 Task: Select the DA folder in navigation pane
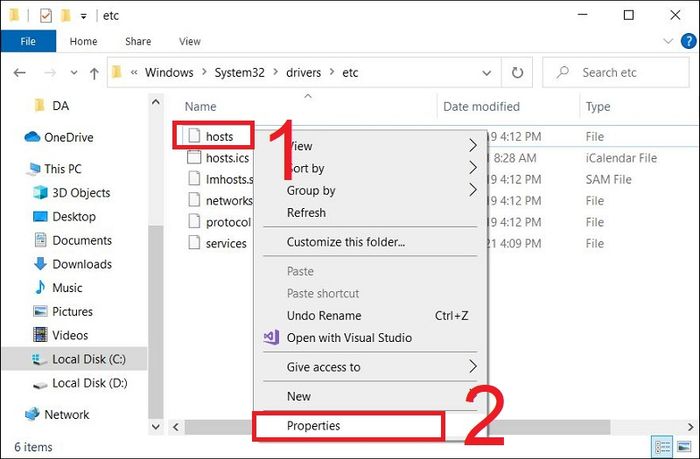60,106
